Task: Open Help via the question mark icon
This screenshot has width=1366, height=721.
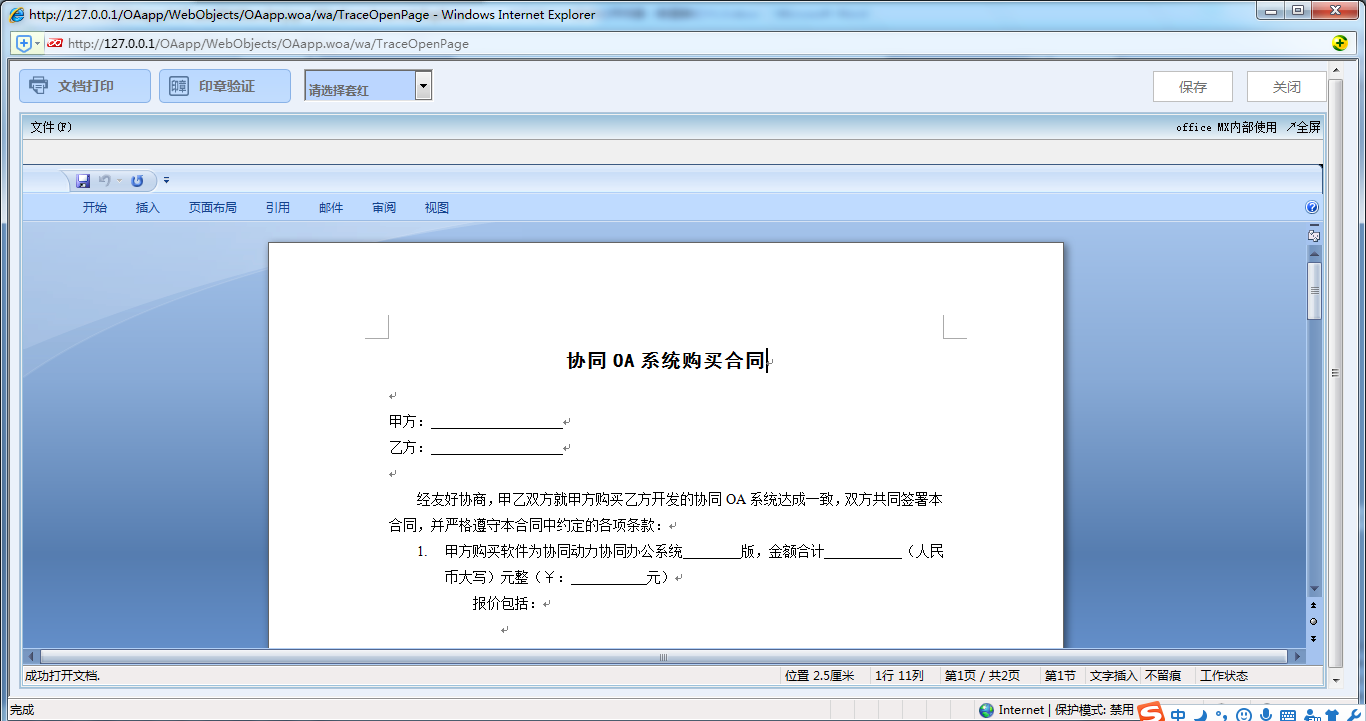Action: click(1310, 207)
